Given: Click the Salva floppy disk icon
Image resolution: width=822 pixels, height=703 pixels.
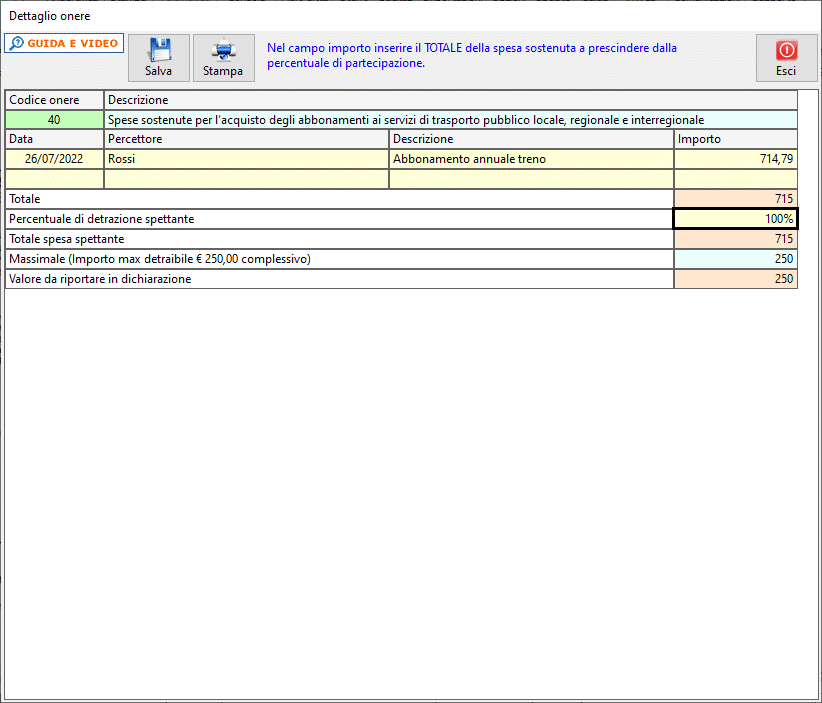Looking at the screenshot, I should (158, 51).
